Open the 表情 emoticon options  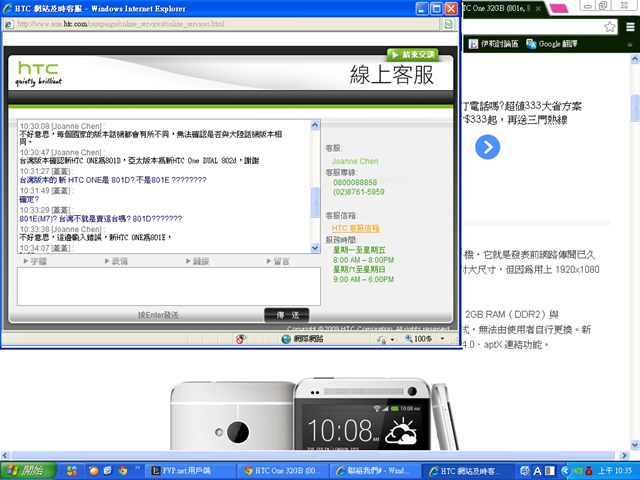coord(116,261)
